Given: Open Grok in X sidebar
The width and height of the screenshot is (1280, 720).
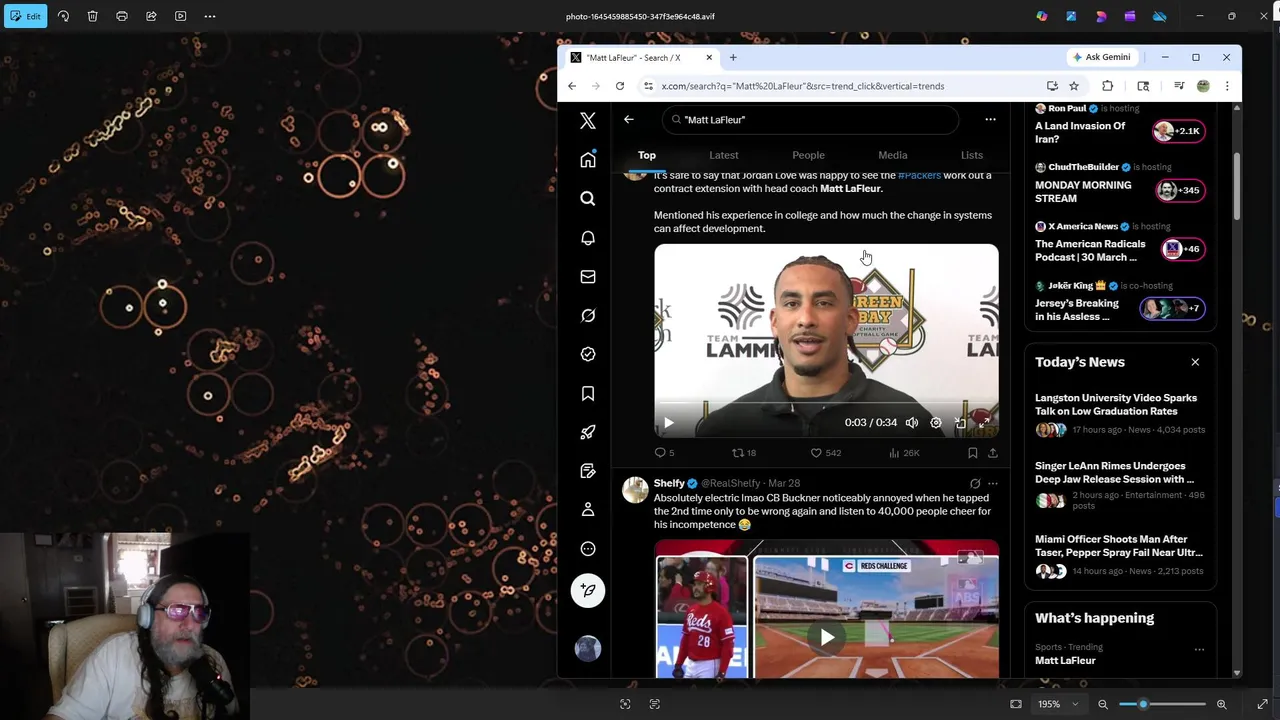Looking at the screenshot, I should pos(588,316).
